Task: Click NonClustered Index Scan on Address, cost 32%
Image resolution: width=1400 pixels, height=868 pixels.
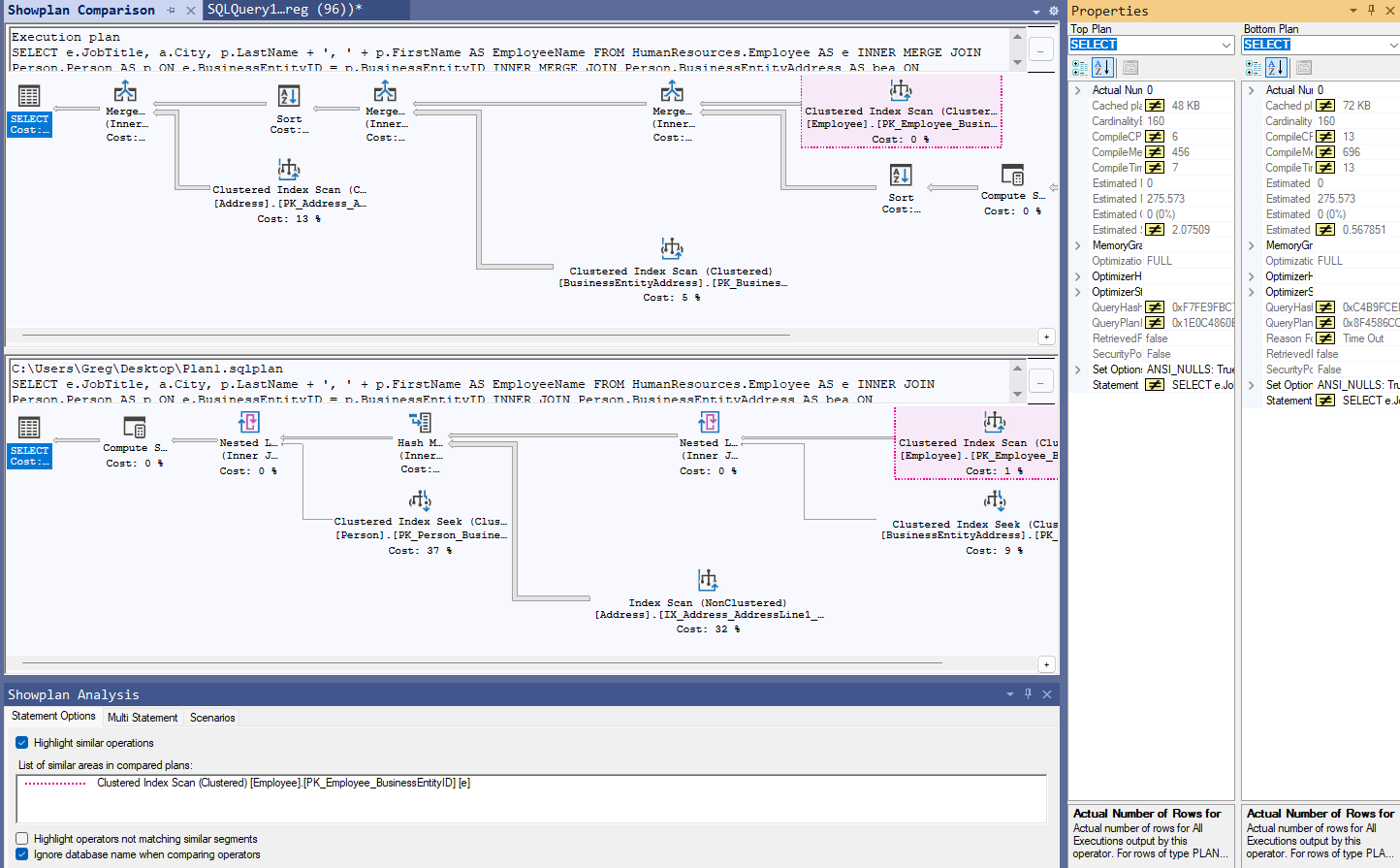Action: click(709, 602)
